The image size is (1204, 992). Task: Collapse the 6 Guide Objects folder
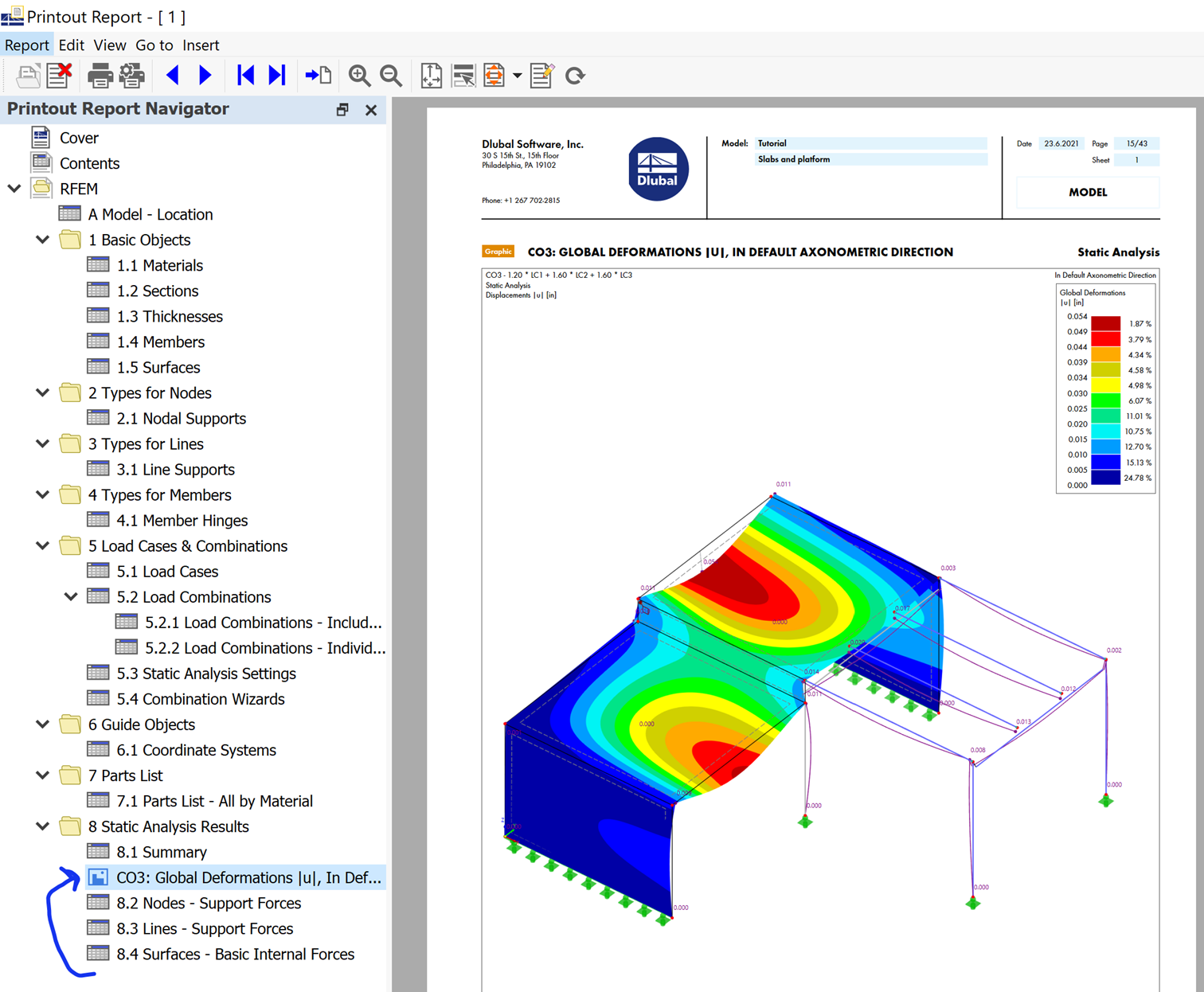coord(43,724)
